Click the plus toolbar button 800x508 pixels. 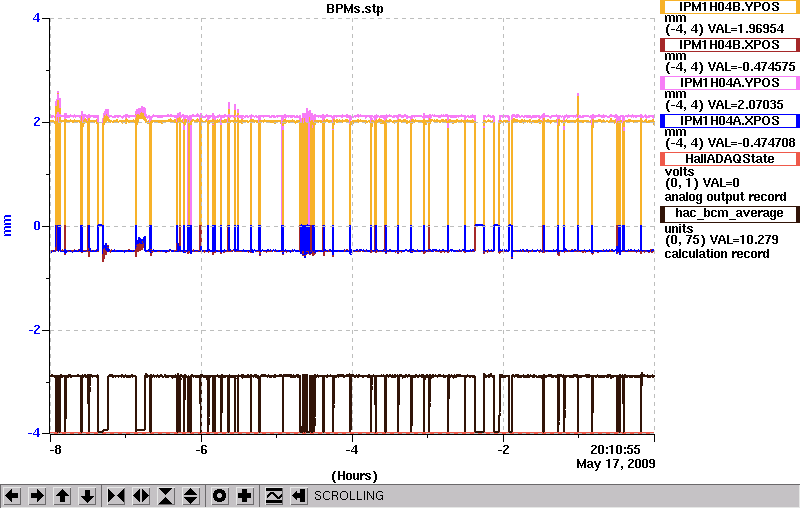(245, 496)
